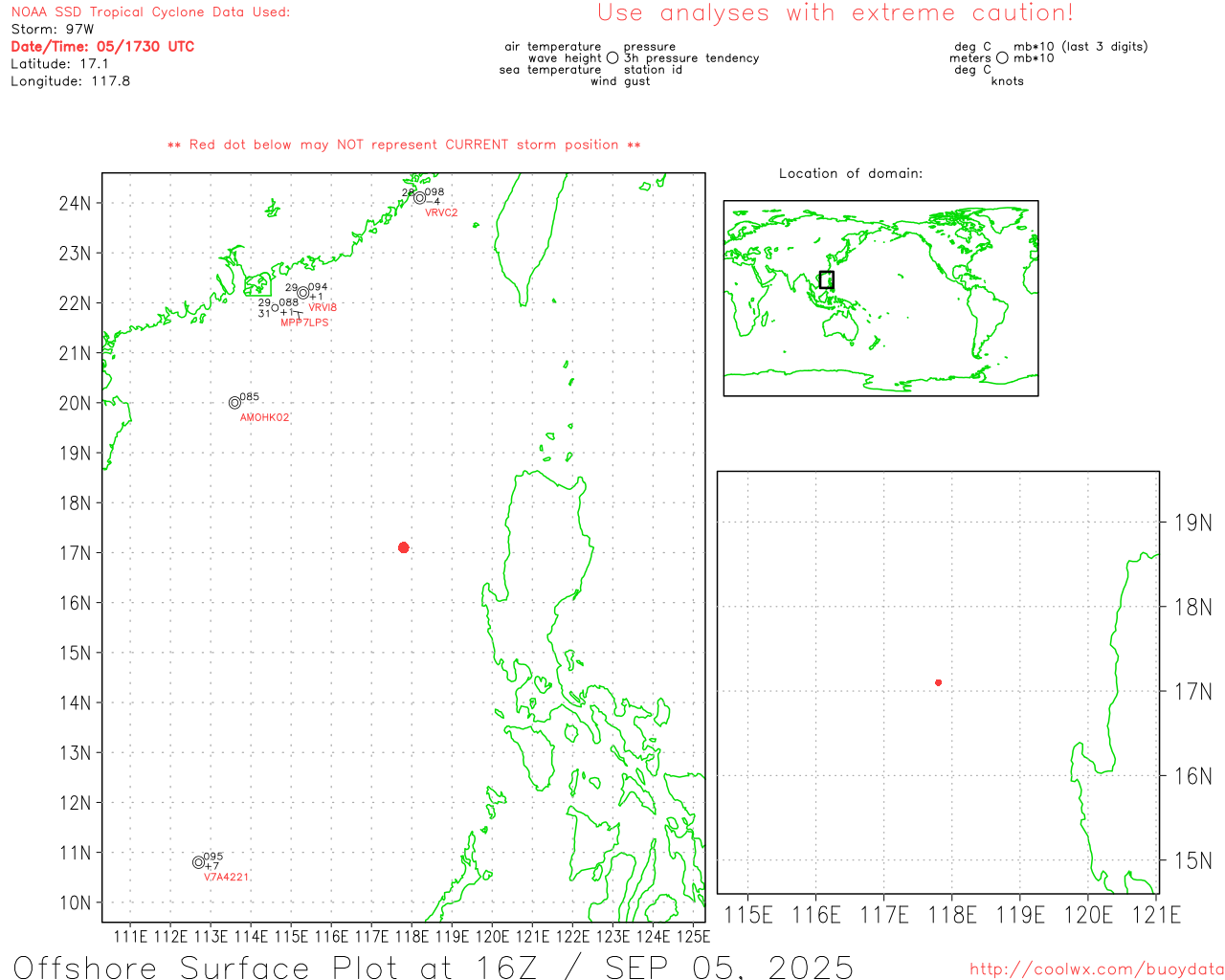Click the small MPP7LPS station circle near 088
The height and width of the screenshot is (980, 1225).
click(275, 307)
